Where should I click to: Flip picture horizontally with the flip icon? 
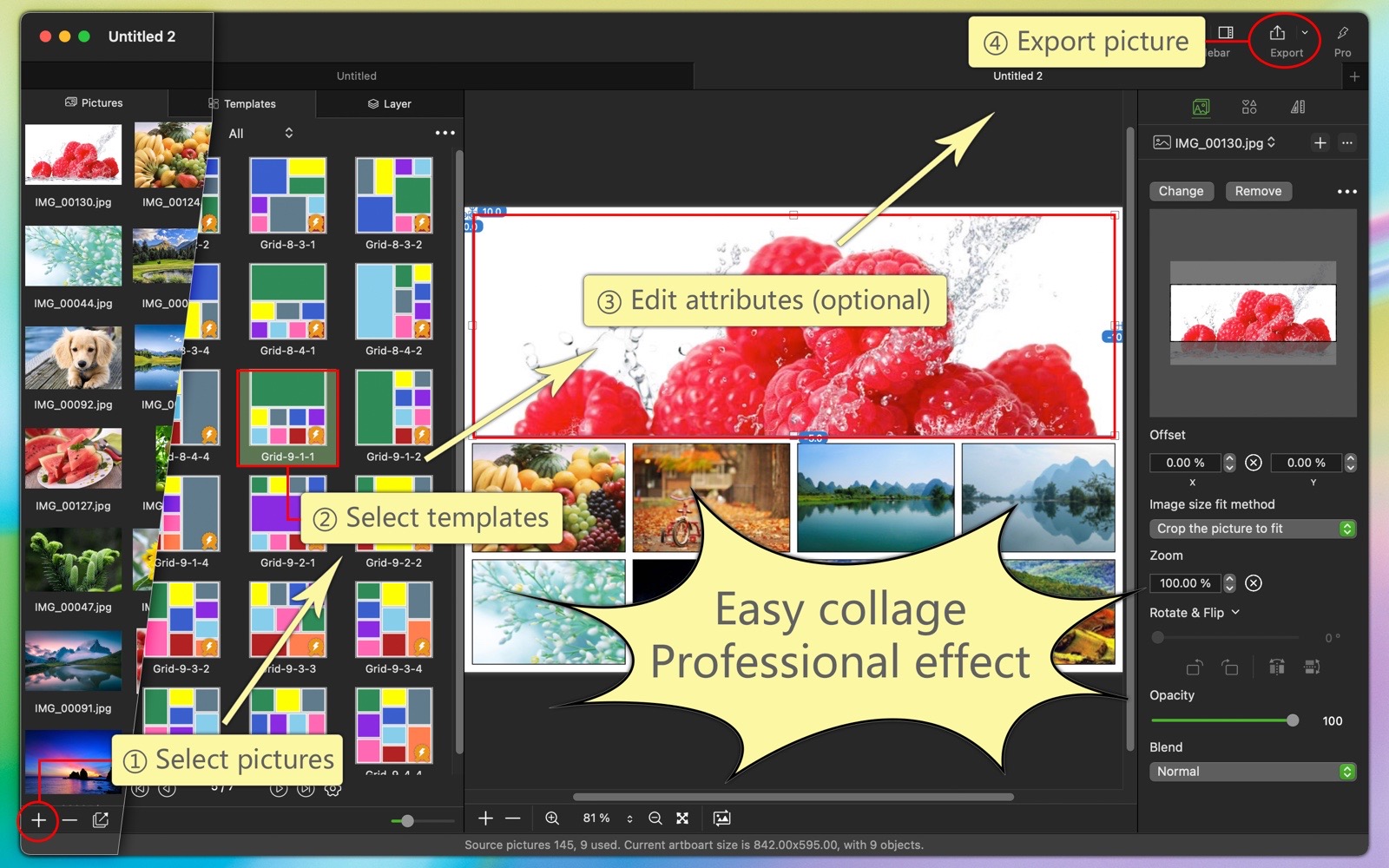click(1276, 667)
